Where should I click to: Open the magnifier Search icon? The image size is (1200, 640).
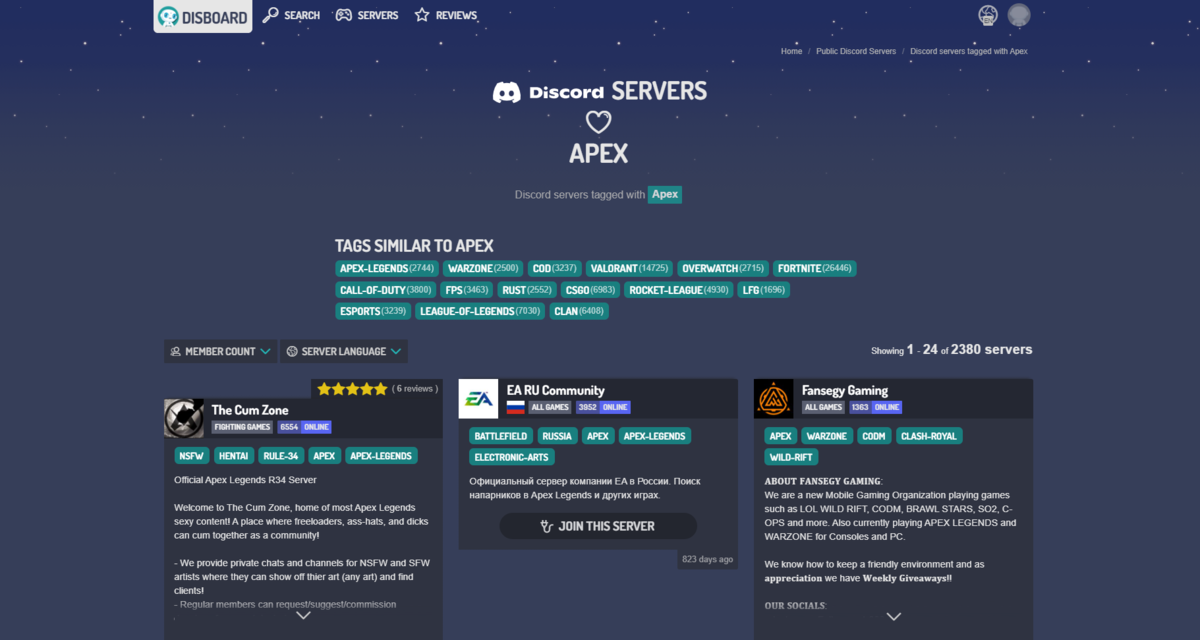270,15
